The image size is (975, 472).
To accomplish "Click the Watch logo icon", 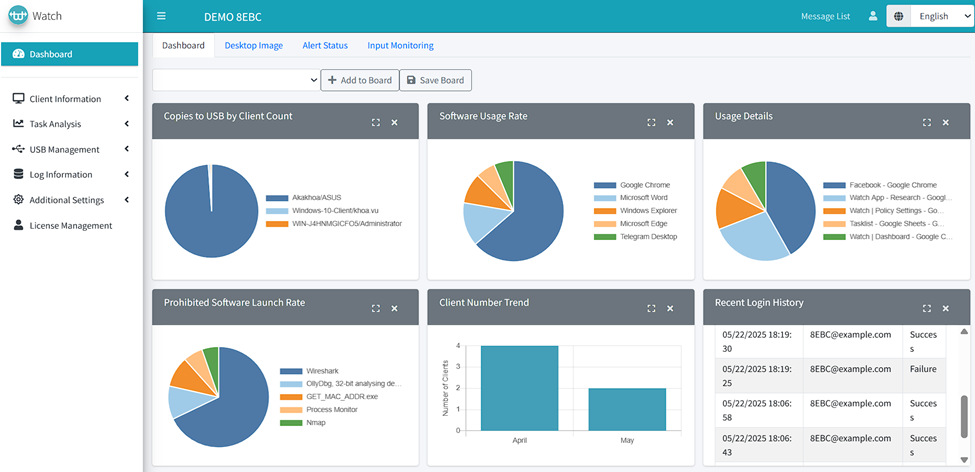I will [x=16, y=16].
